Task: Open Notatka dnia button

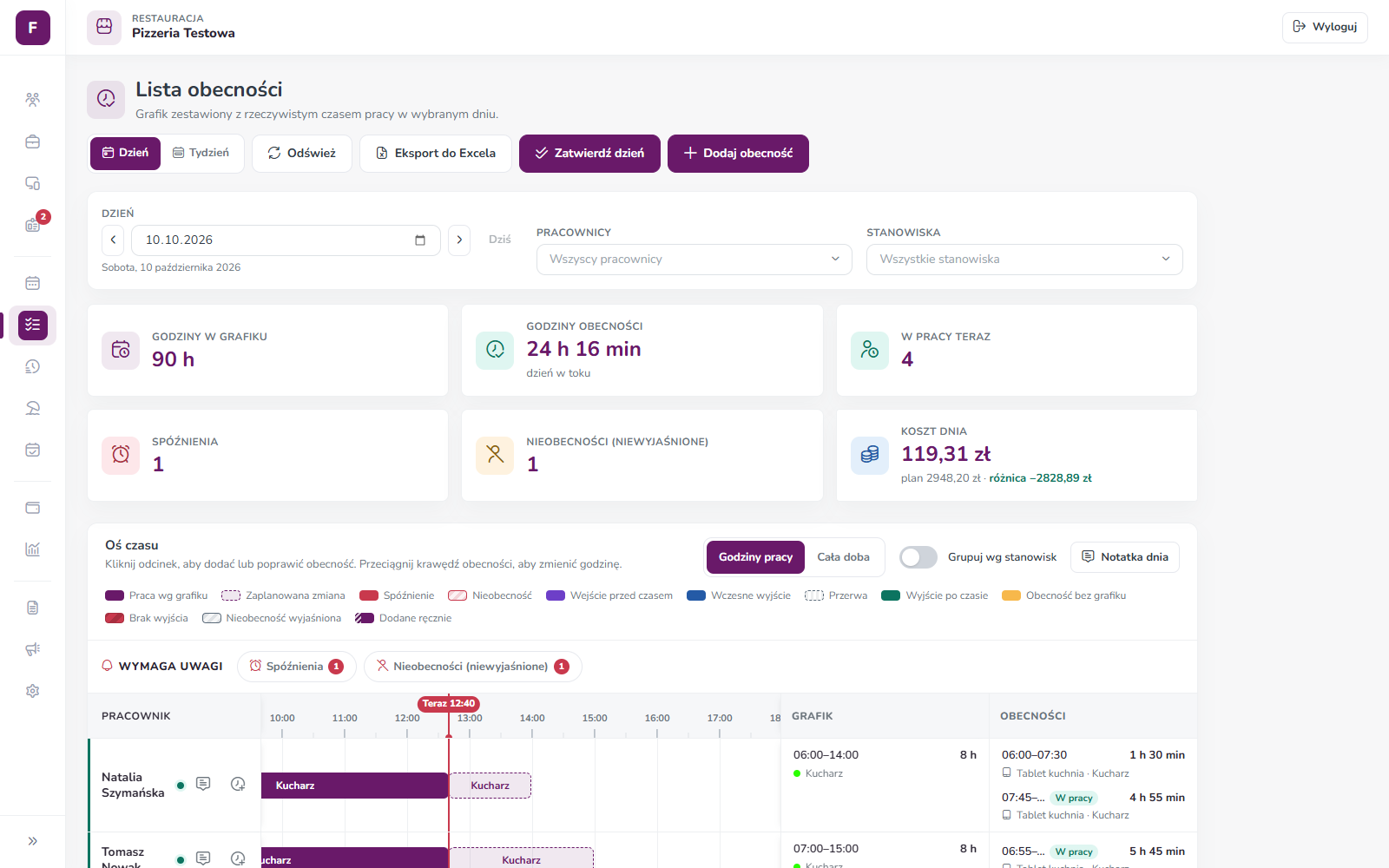Action: click(1125, 557)
